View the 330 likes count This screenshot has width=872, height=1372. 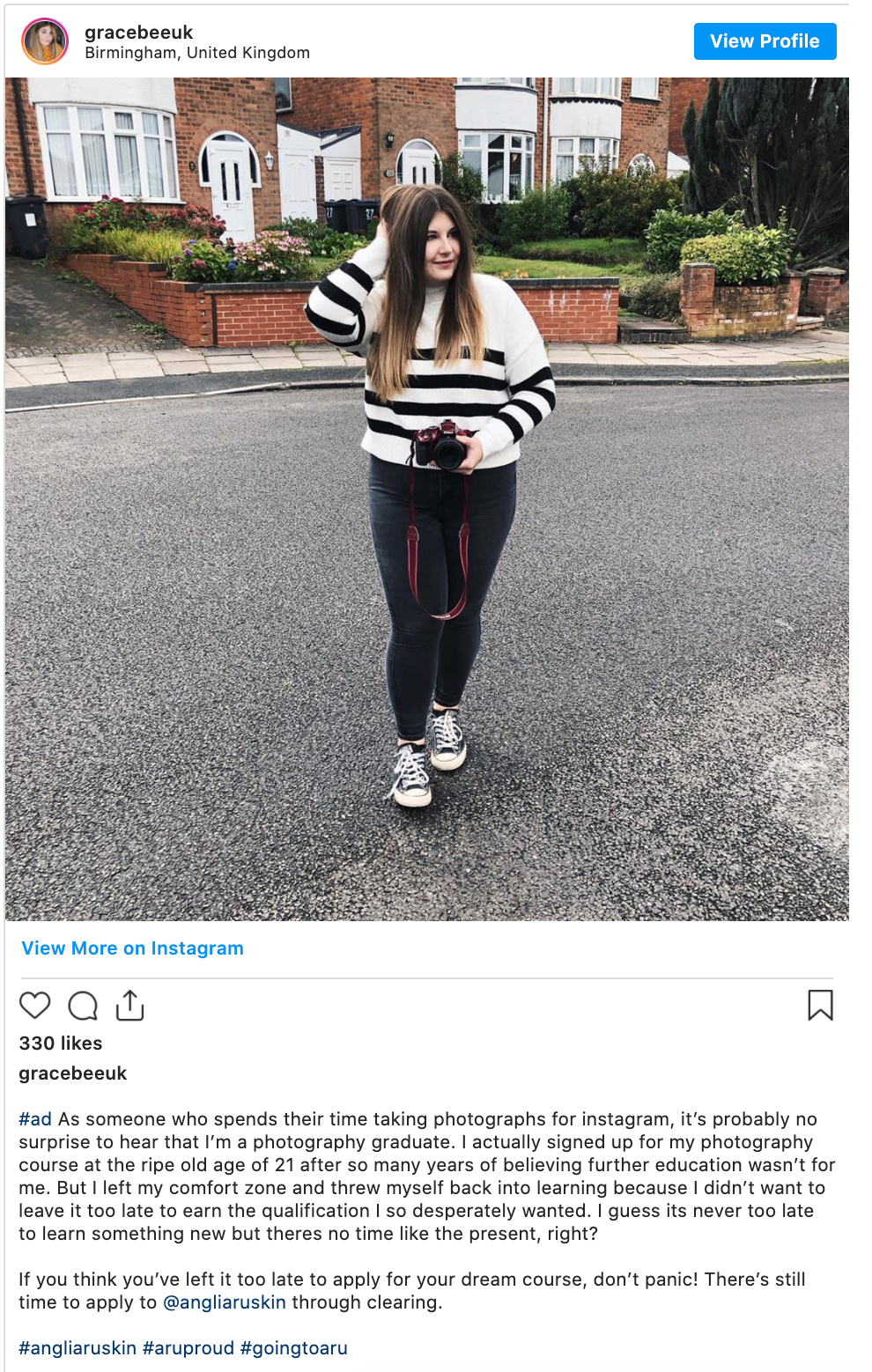[61, 1044]
